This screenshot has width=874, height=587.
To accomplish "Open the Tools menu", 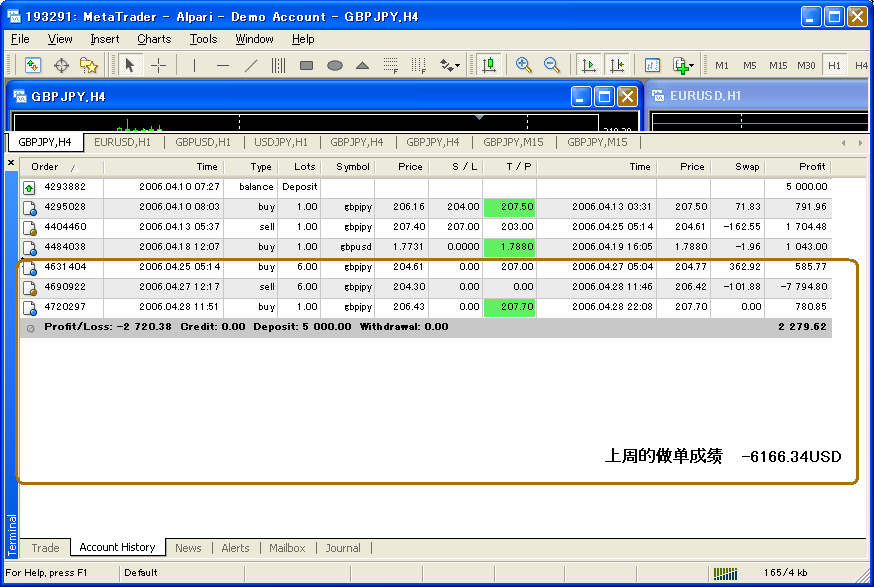I will coord(203,39).
